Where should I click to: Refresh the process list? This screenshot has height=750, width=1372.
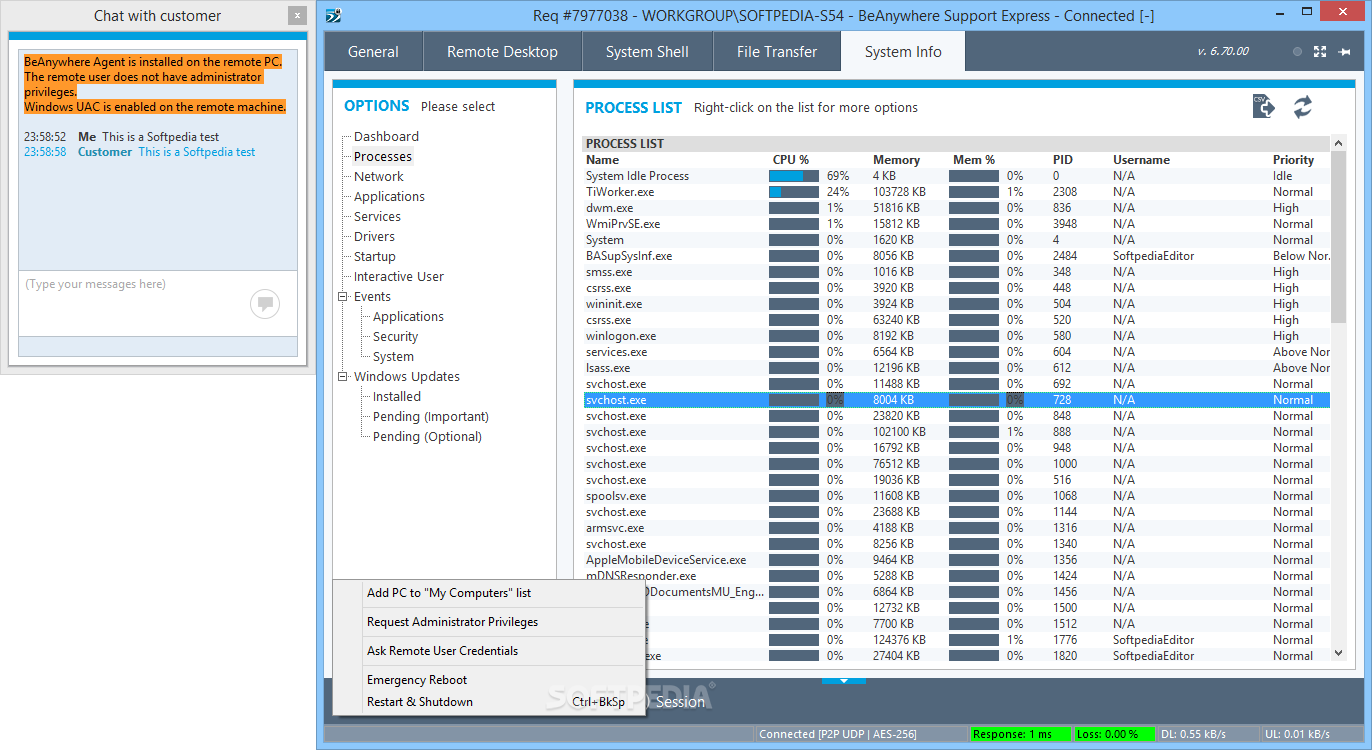click(1302, 107)
